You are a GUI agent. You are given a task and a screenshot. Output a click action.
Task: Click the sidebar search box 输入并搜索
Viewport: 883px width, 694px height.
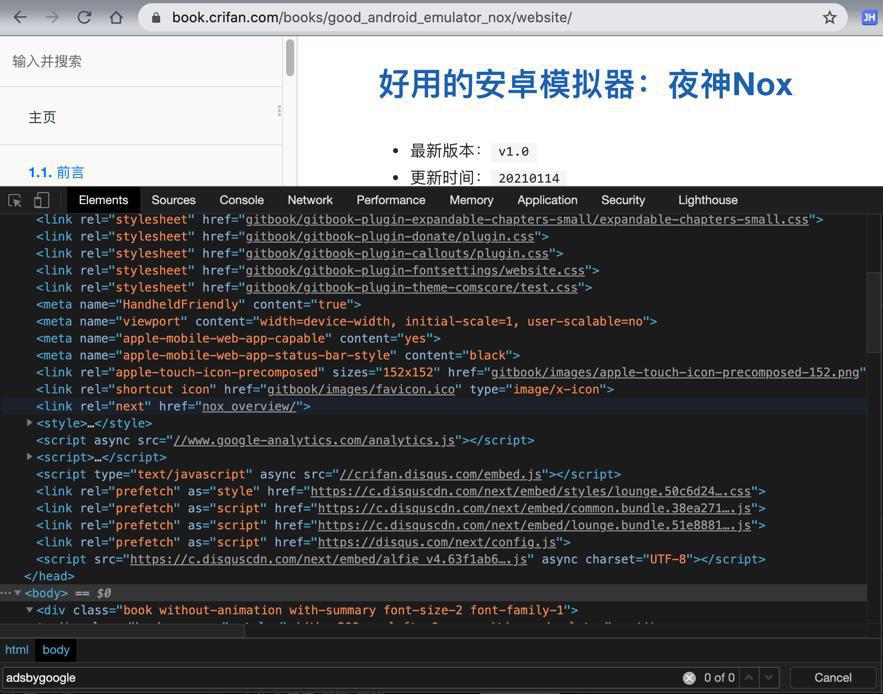point(141,61)
